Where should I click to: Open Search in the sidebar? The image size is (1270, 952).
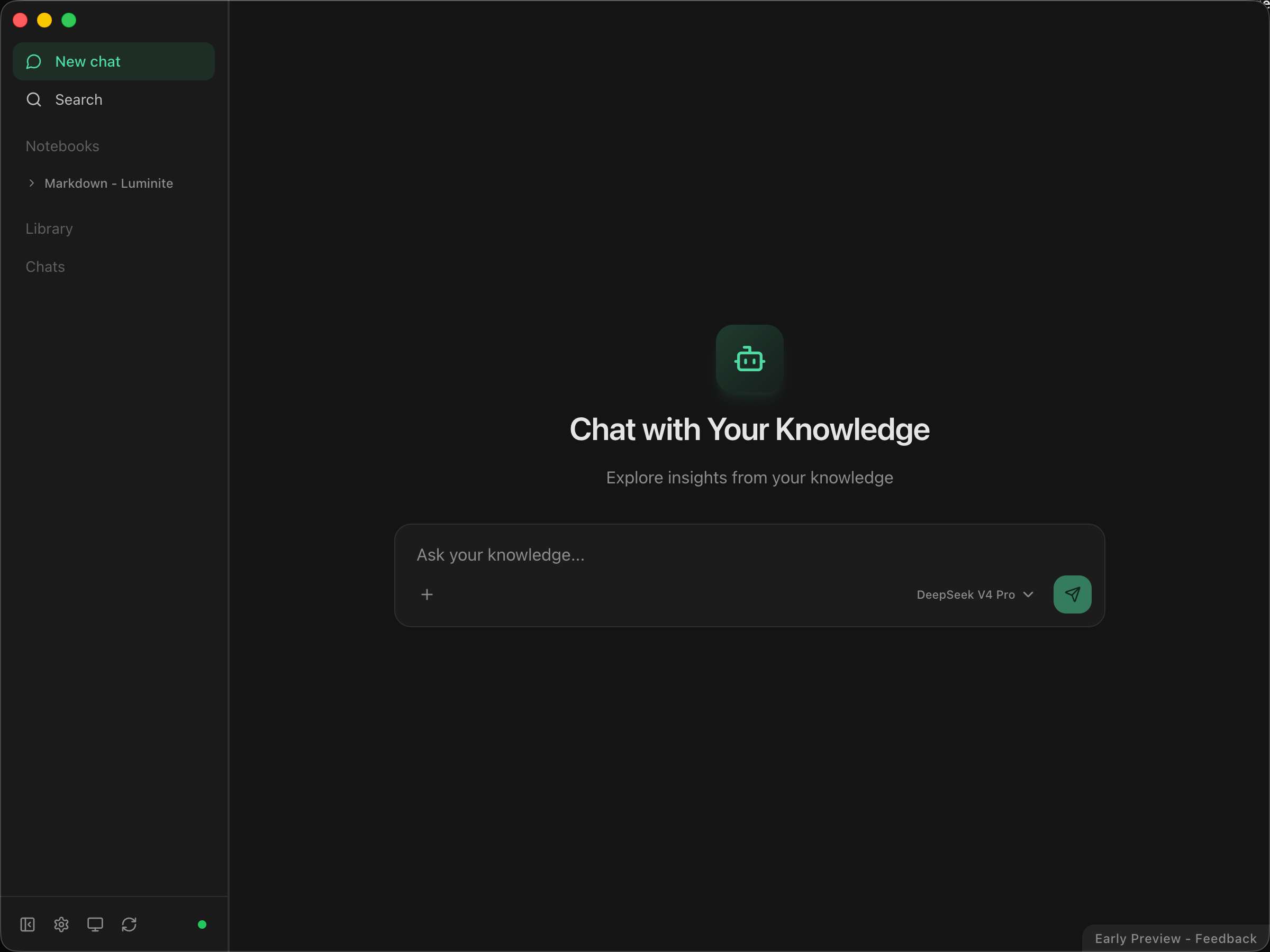114,100
